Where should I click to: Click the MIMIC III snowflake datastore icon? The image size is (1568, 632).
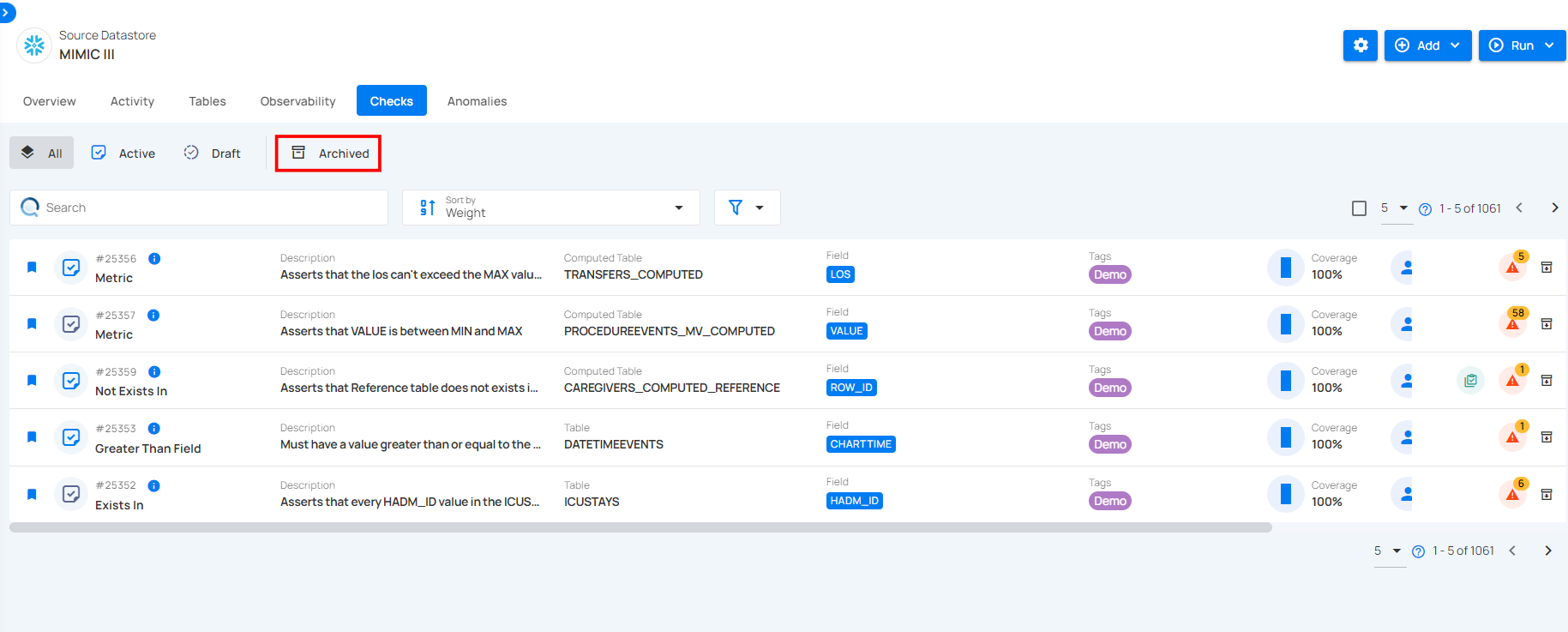coord(34,45)
